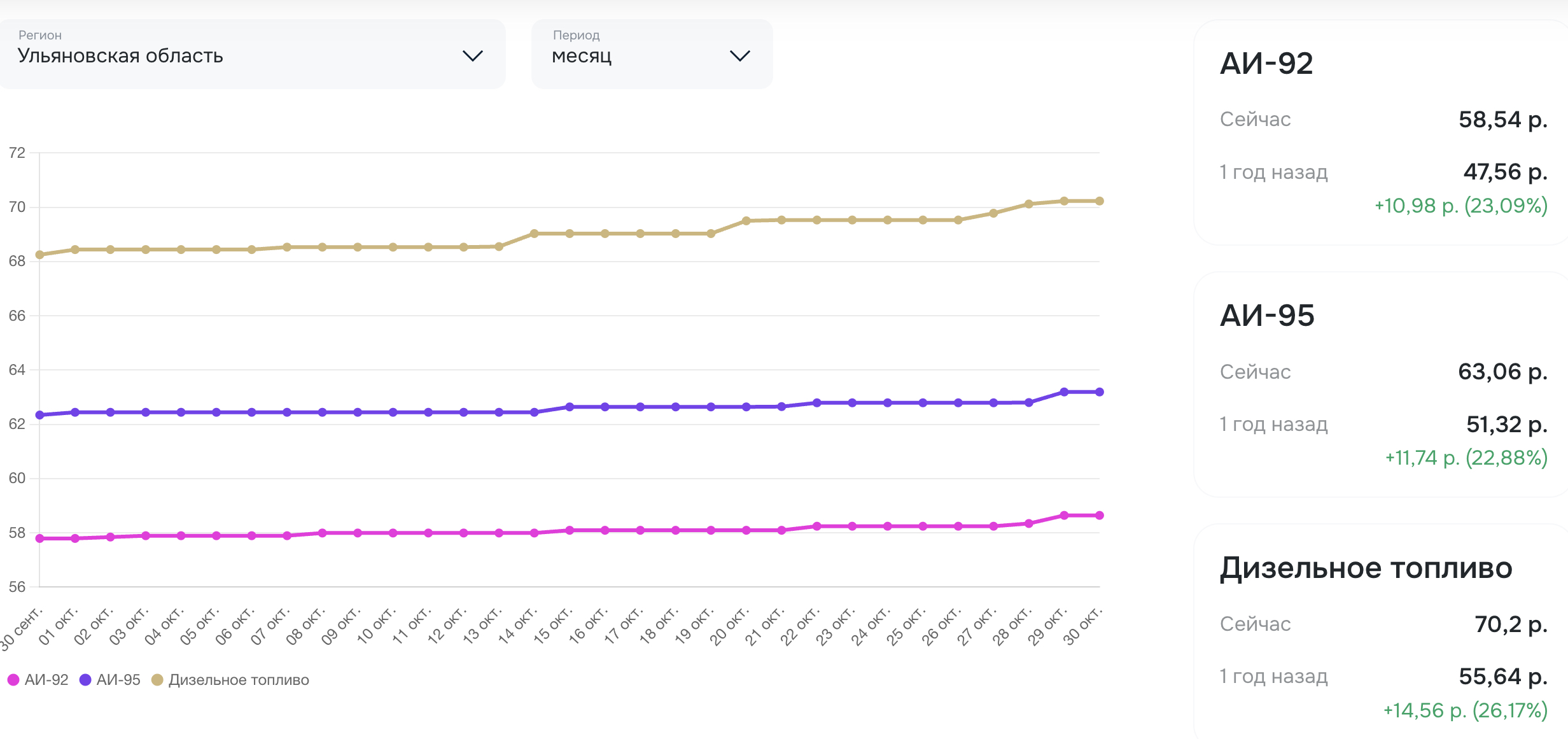Click the diesel point at 20 окт.
The height and width of the screenshot is (739, 1568).
pos(746,221)
